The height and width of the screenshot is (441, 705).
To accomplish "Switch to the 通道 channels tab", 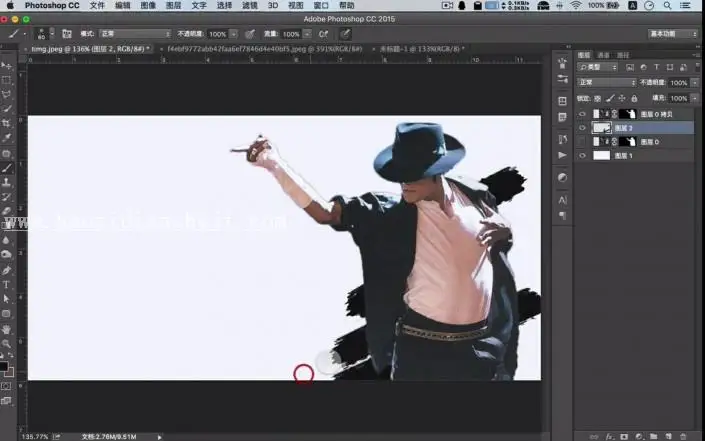I will click(603, 55).
